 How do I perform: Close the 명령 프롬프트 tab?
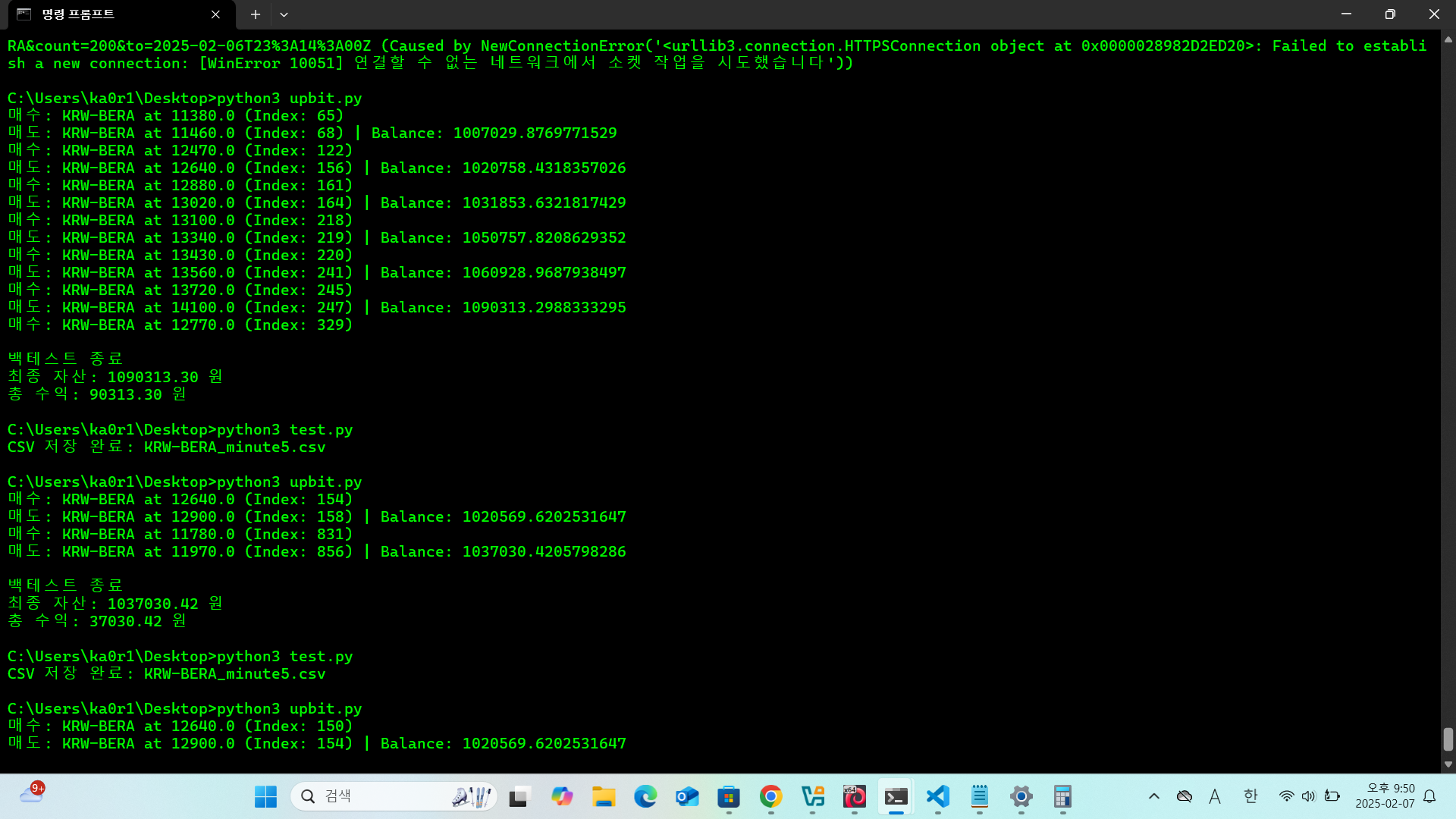pyautogui.click(x=215, y=14)
